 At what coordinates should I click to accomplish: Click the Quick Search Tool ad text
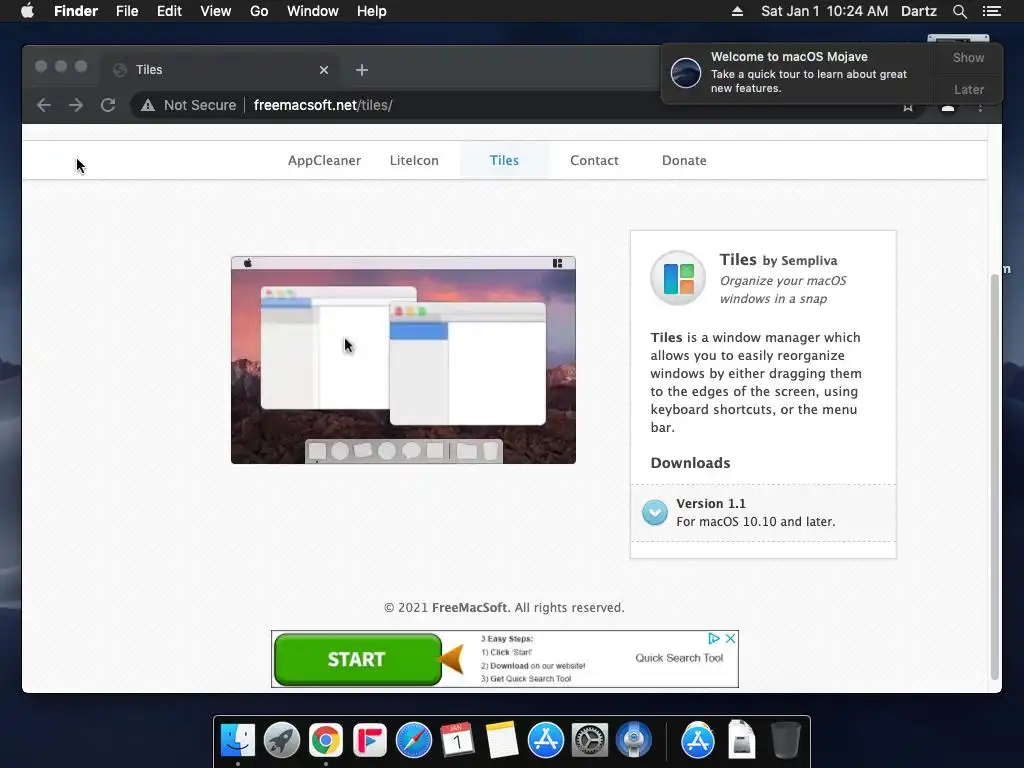click(679, 658)
